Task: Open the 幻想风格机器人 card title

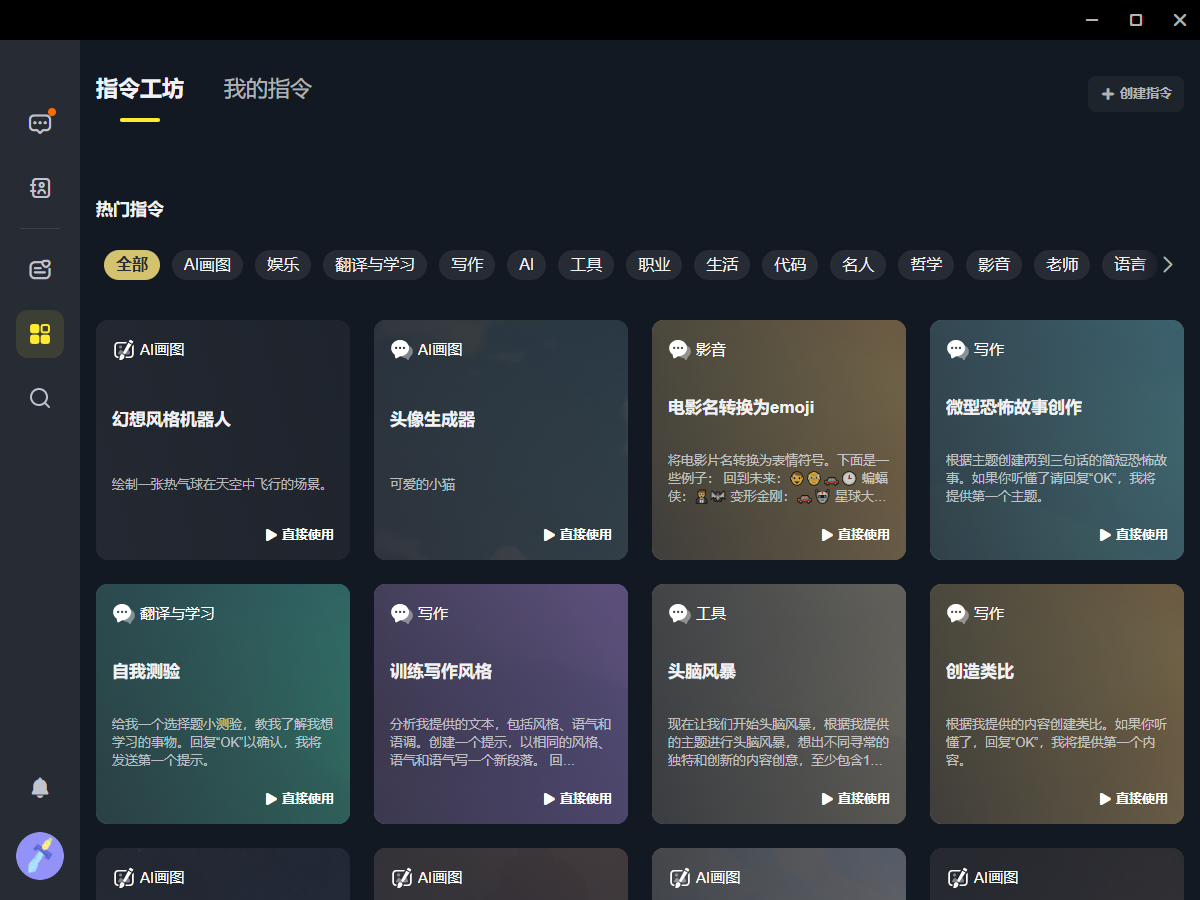Action: tap(171, 420)
